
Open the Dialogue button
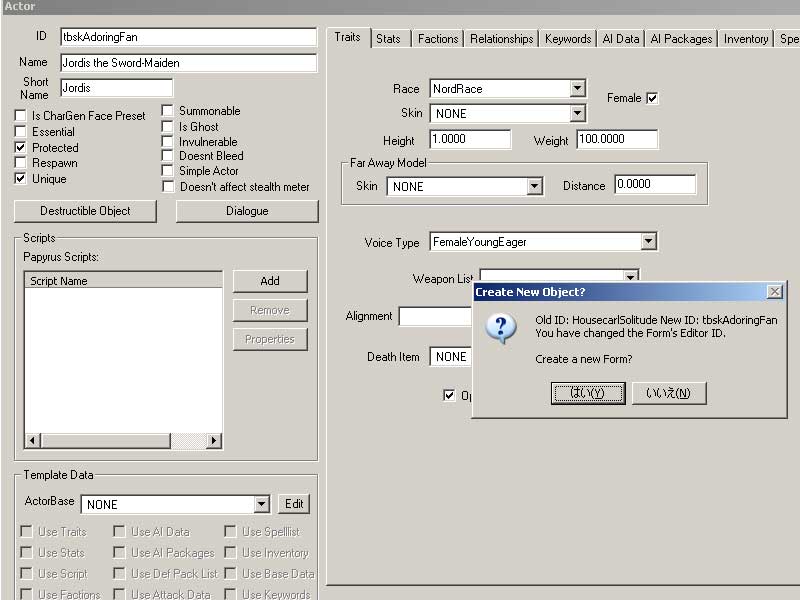click(x=247, y=211)
